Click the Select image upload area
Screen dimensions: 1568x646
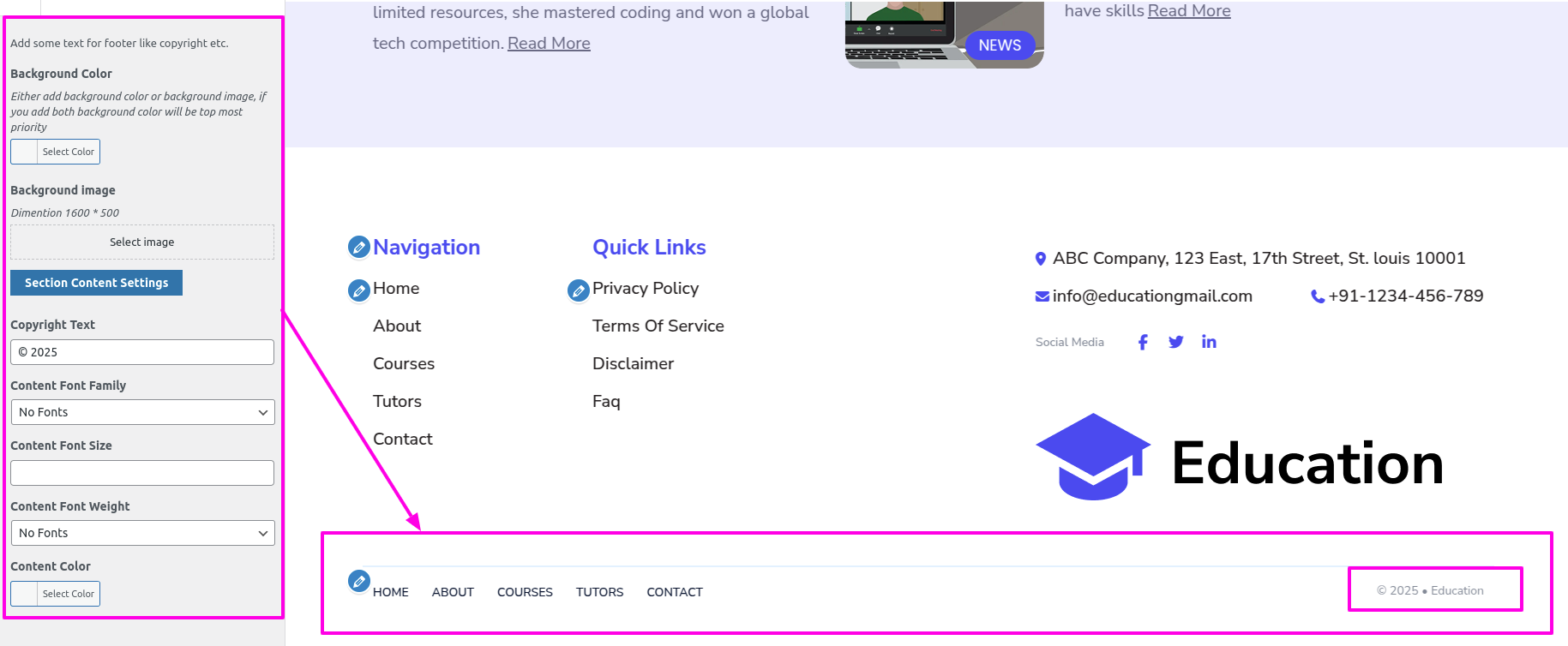[x=142, y=242]
